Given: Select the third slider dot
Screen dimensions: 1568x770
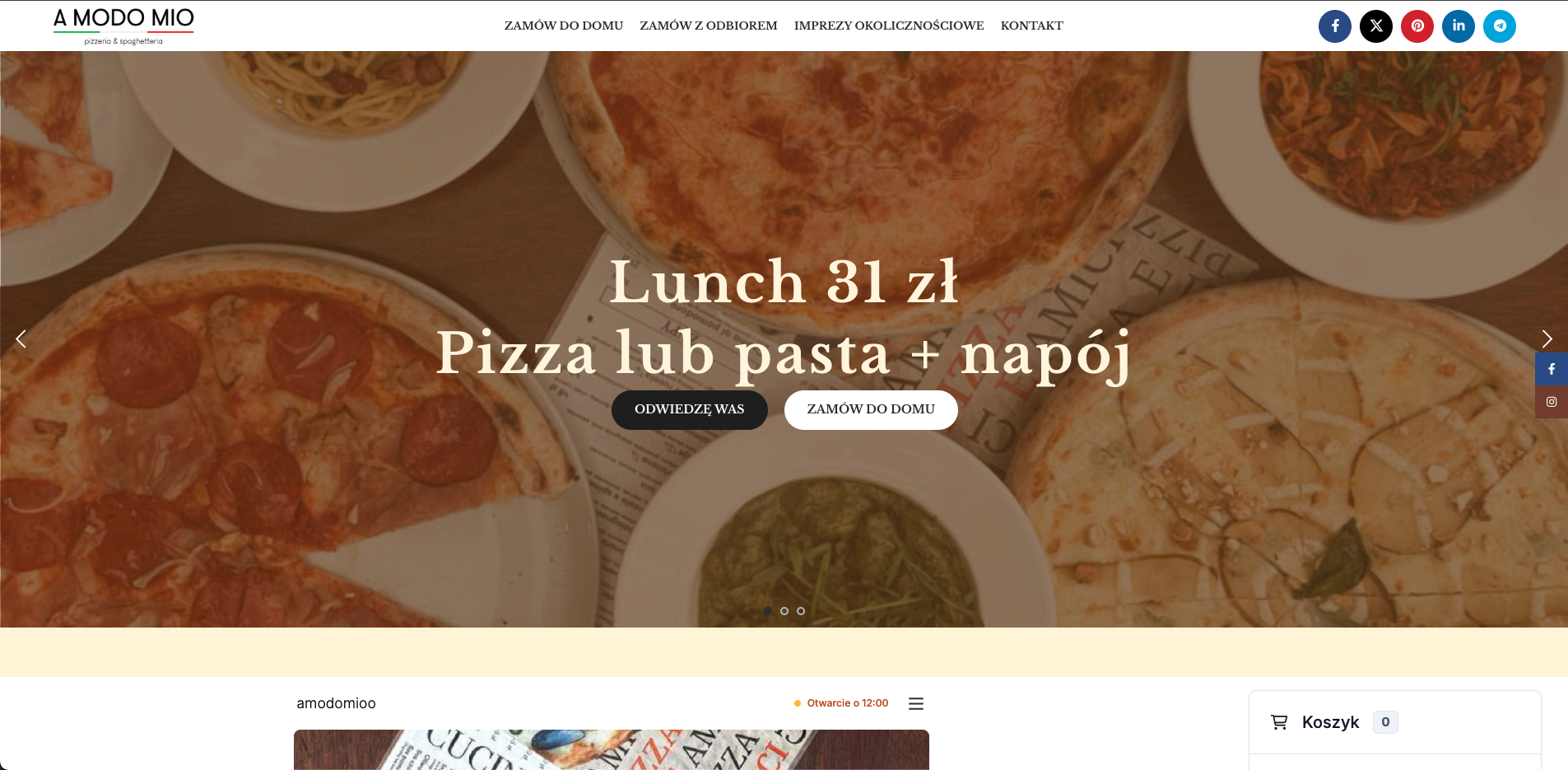Looking at the screenshot, I should tap(801, 611).
